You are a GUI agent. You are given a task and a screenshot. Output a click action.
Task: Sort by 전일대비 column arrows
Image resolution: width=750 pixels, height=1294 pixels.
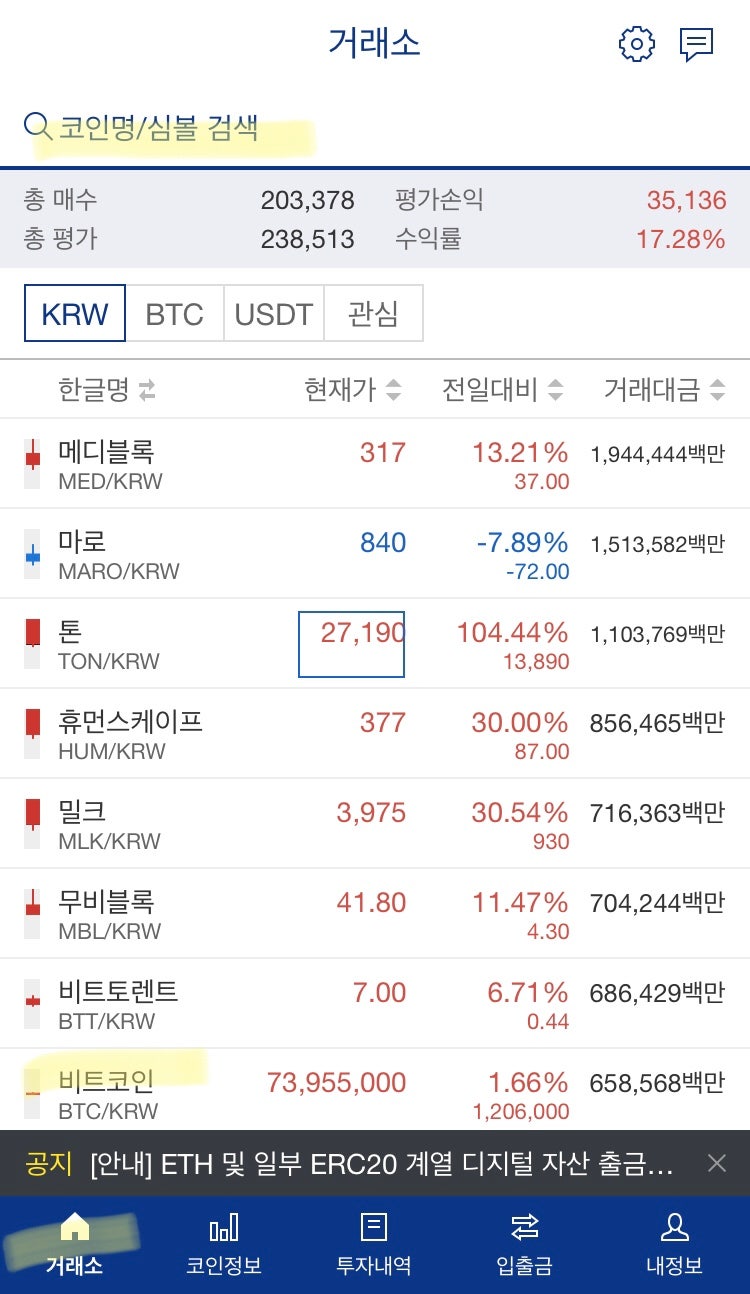555,390
